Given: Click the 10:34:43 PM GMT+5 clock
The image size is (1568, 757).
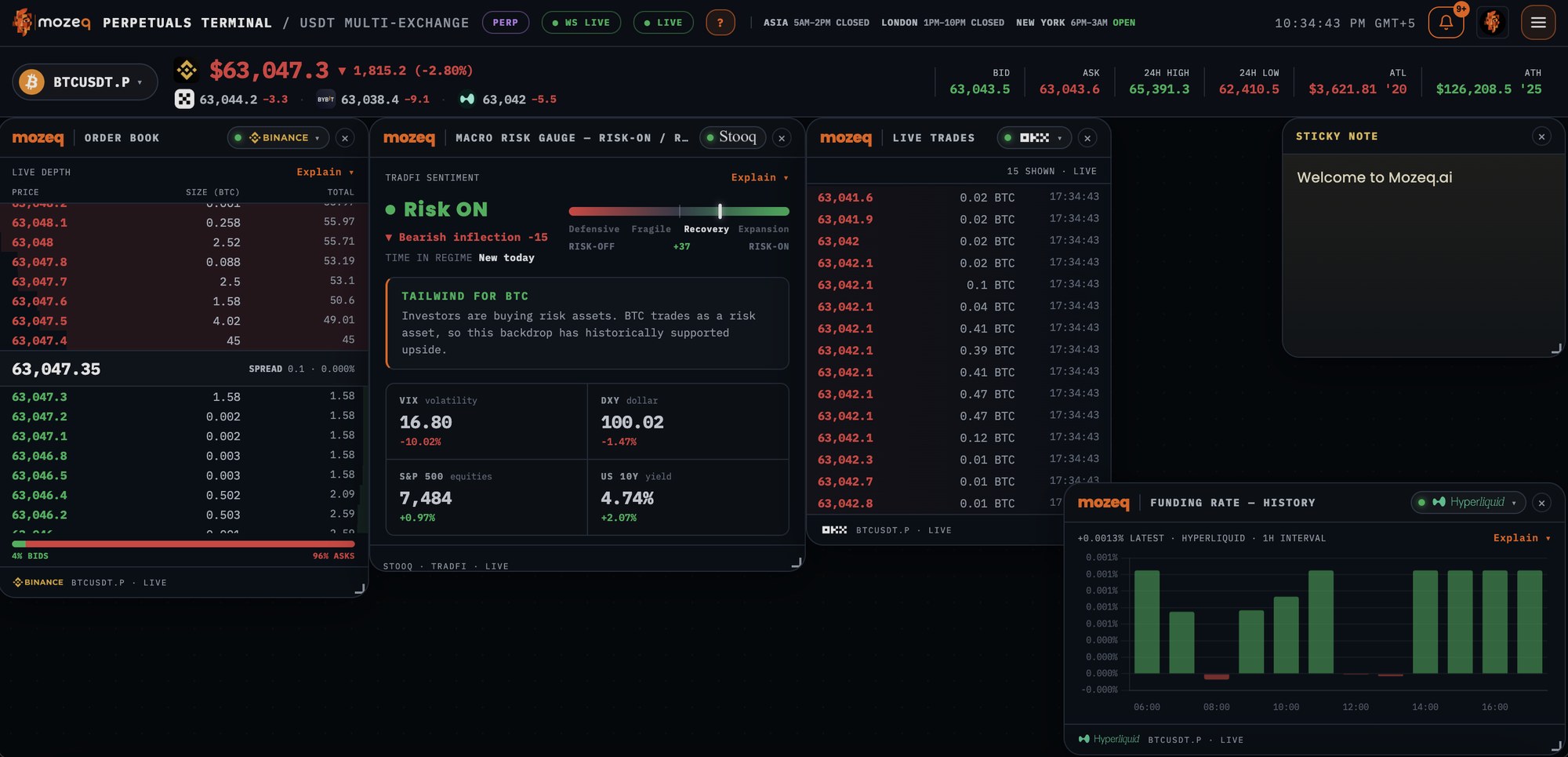Looking at the screenshot, I should (1345, 23).
